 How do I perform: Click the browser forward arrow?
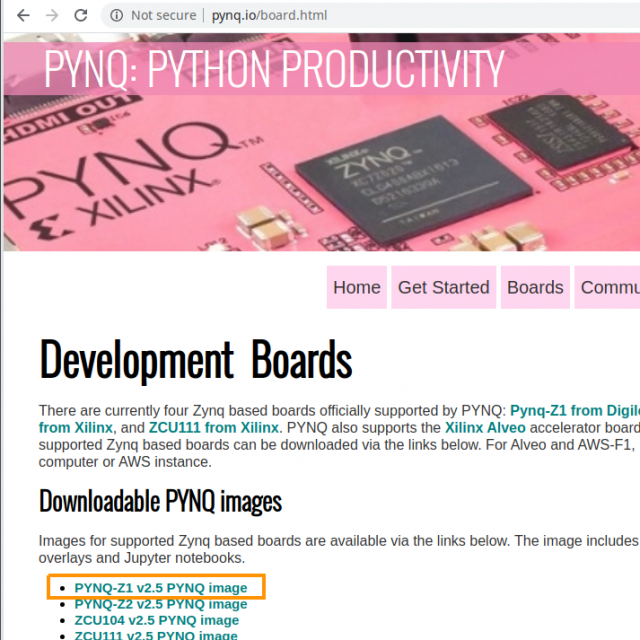pos(52,15)
